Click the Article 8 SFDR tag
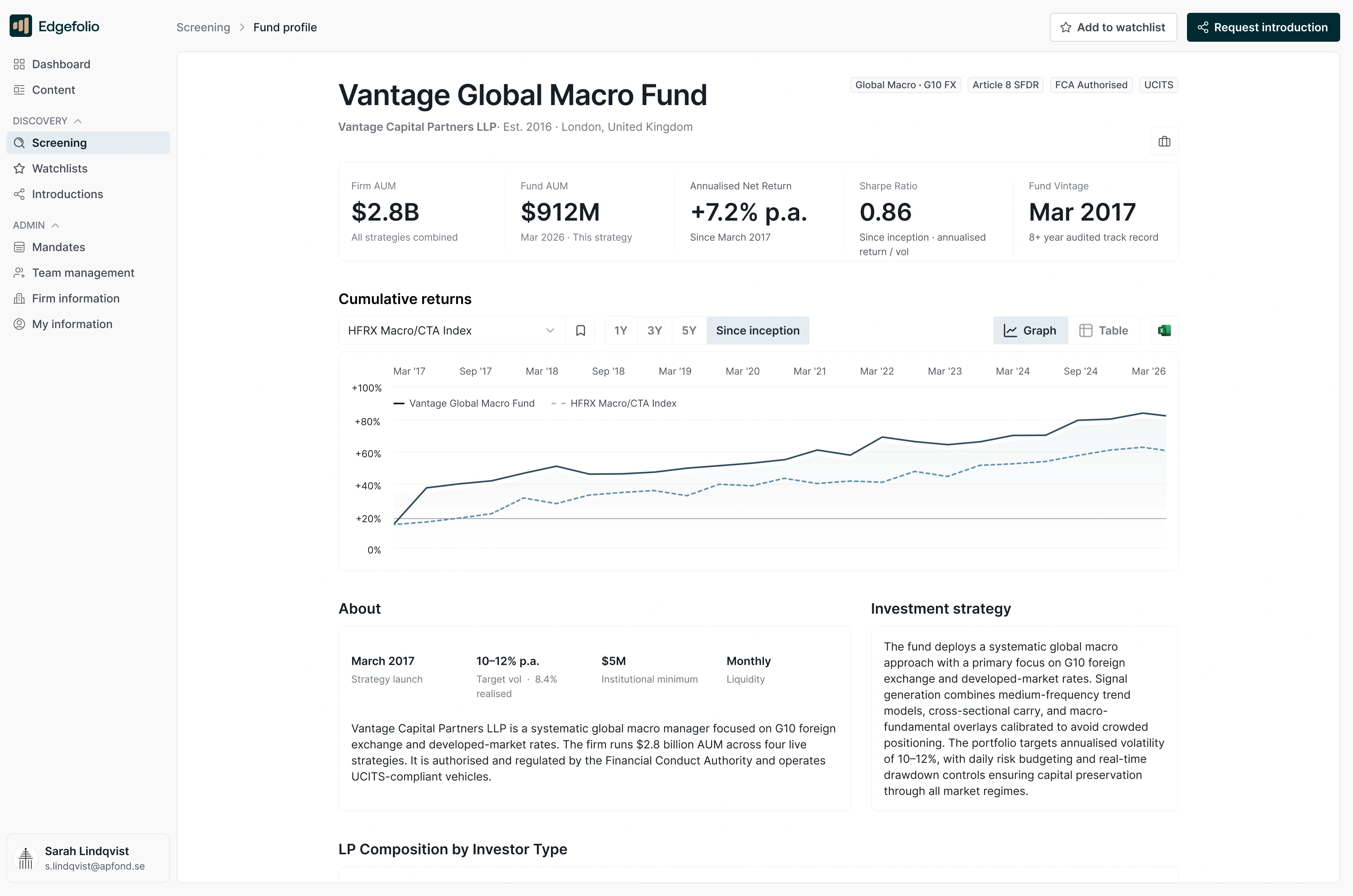Viewport: 1353px width, 896px height. coord(1006,85)
